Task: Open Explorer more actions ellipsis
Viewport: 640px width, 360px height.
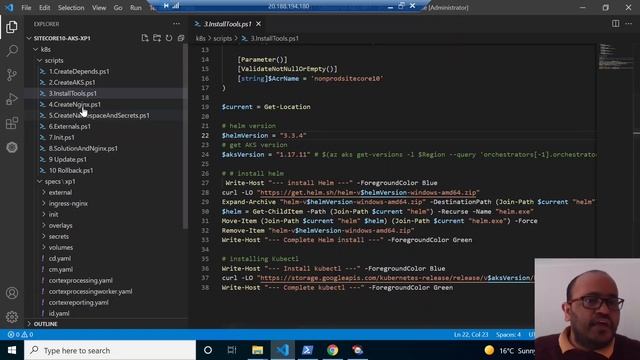Action: pyautogui.click(x=176, y=24)
